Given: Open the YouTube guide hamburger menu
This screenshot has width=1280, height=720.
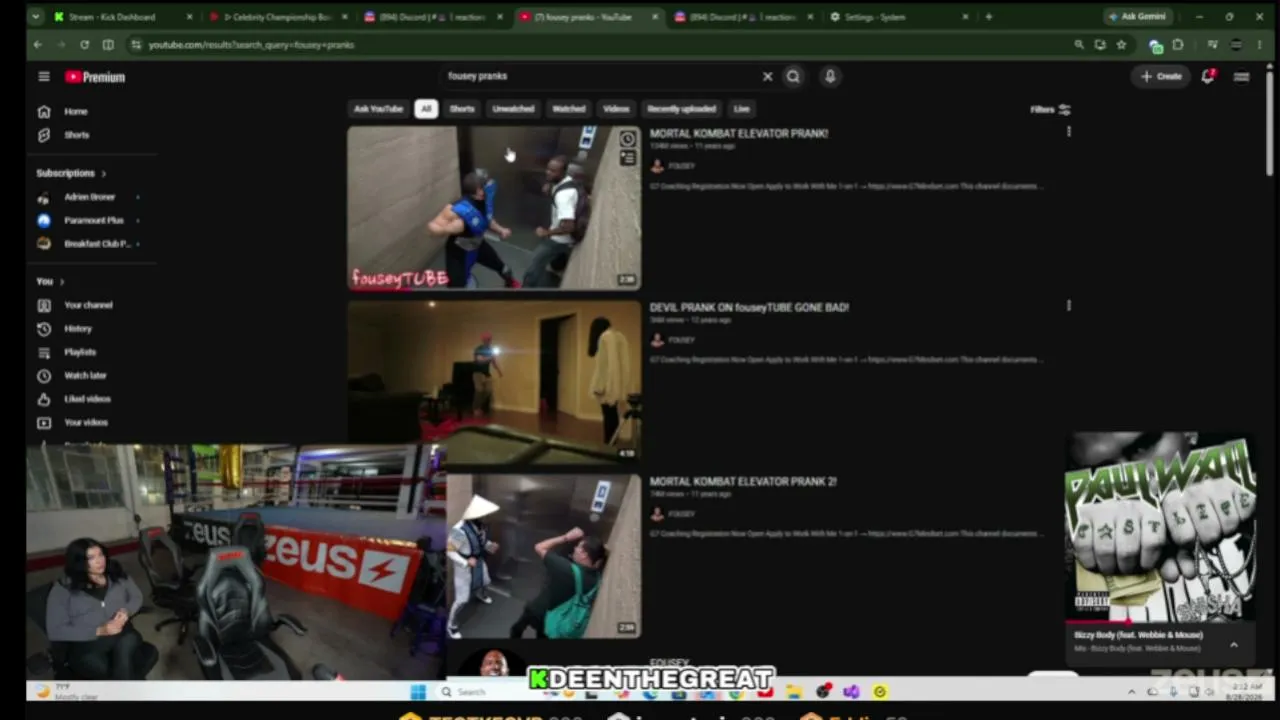Looking at the screenshot, I should click(44, 77).
